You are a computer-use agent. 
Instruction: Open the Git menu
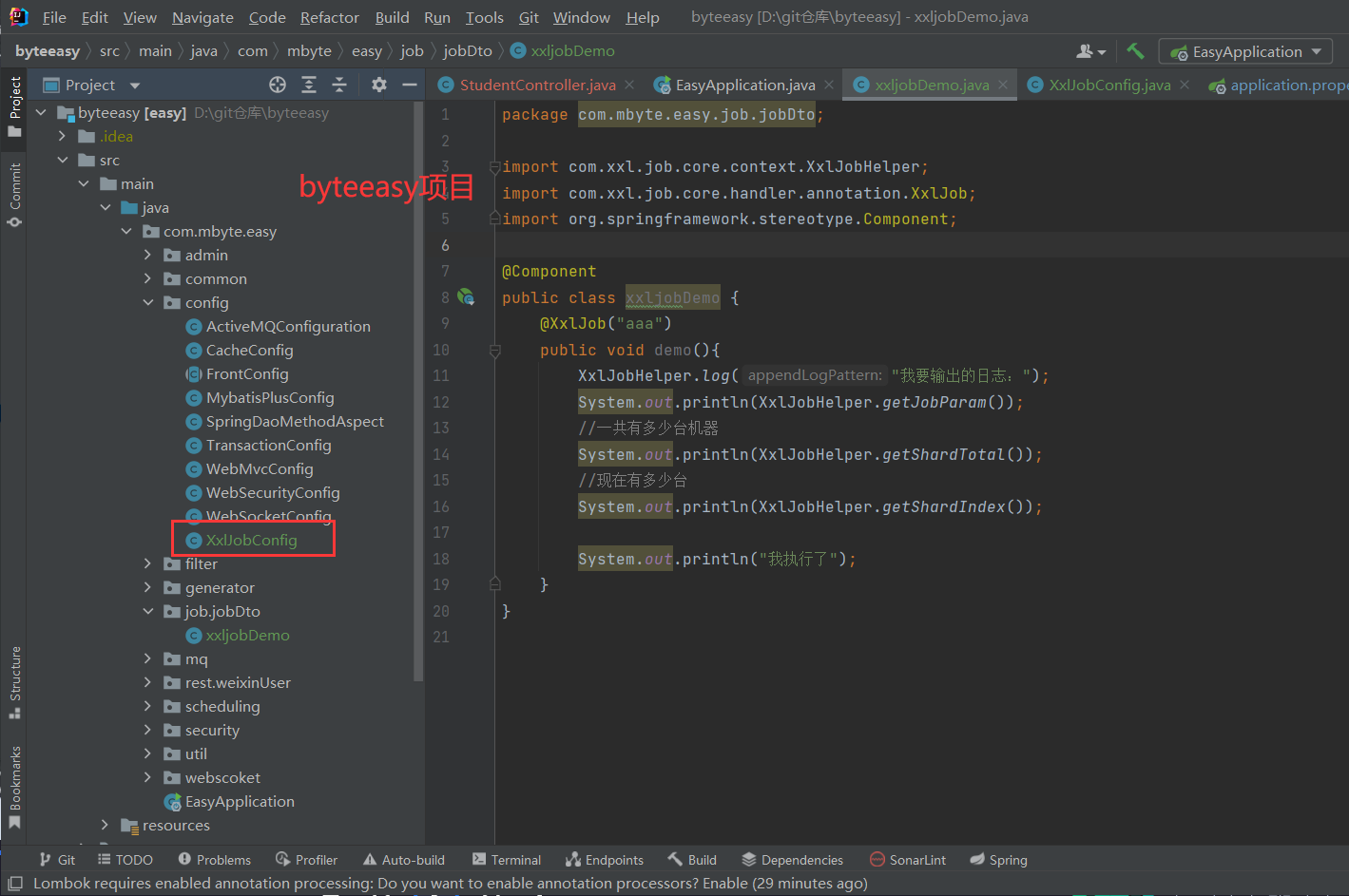pyautogui.click(x=529, y=17)
